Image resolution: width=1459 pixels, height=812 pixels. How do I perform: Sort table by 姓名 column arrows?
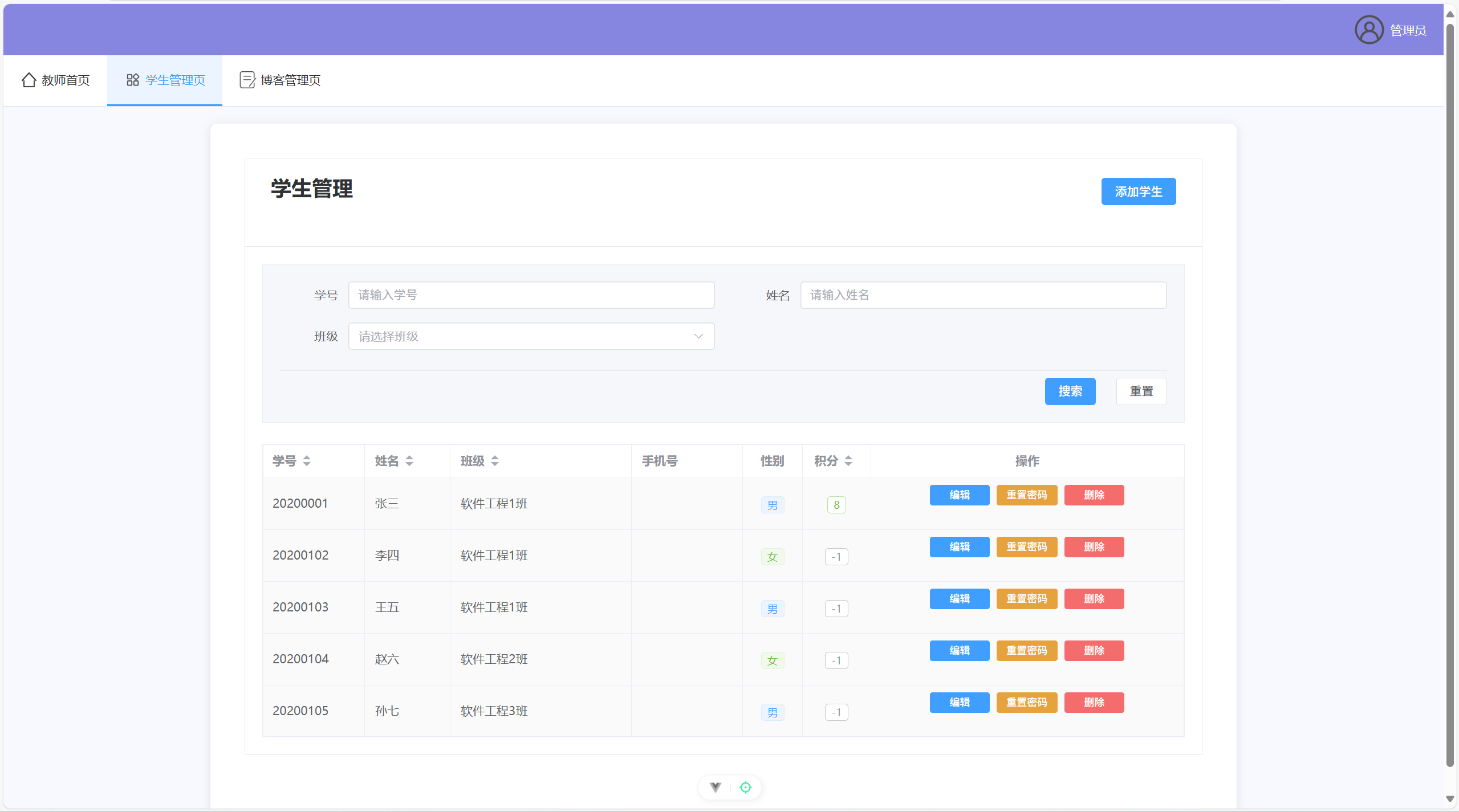coord(409,460)
